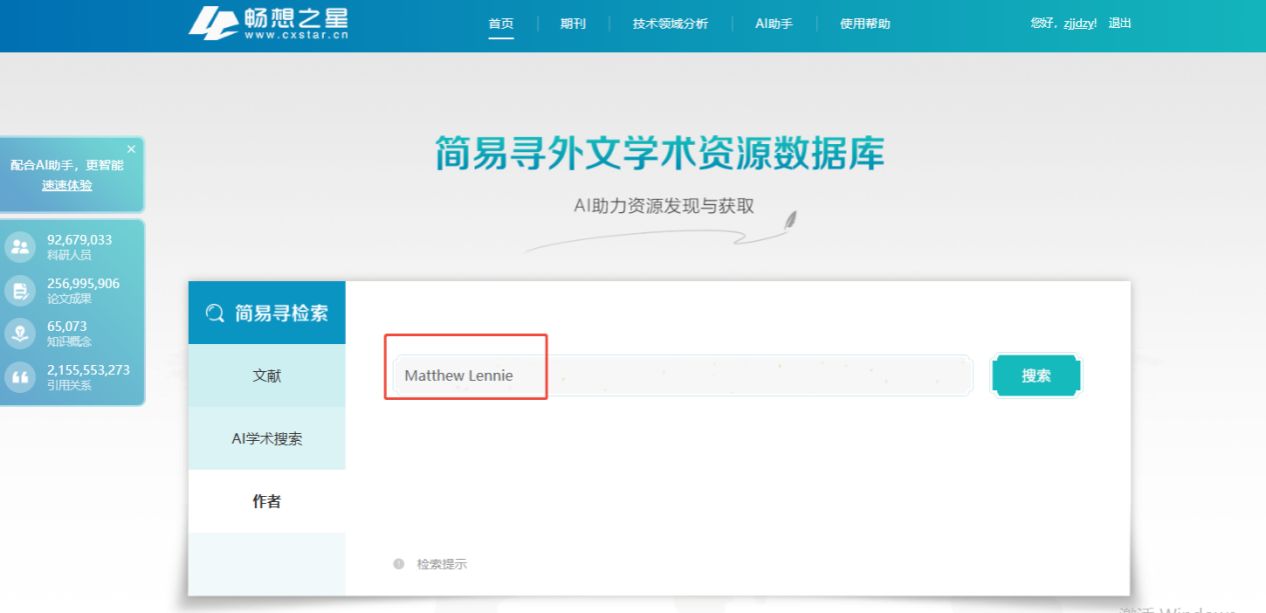1266x613 pixels.
Task: Click the 简易寻检索 magnifier icon
Action: 215,313
